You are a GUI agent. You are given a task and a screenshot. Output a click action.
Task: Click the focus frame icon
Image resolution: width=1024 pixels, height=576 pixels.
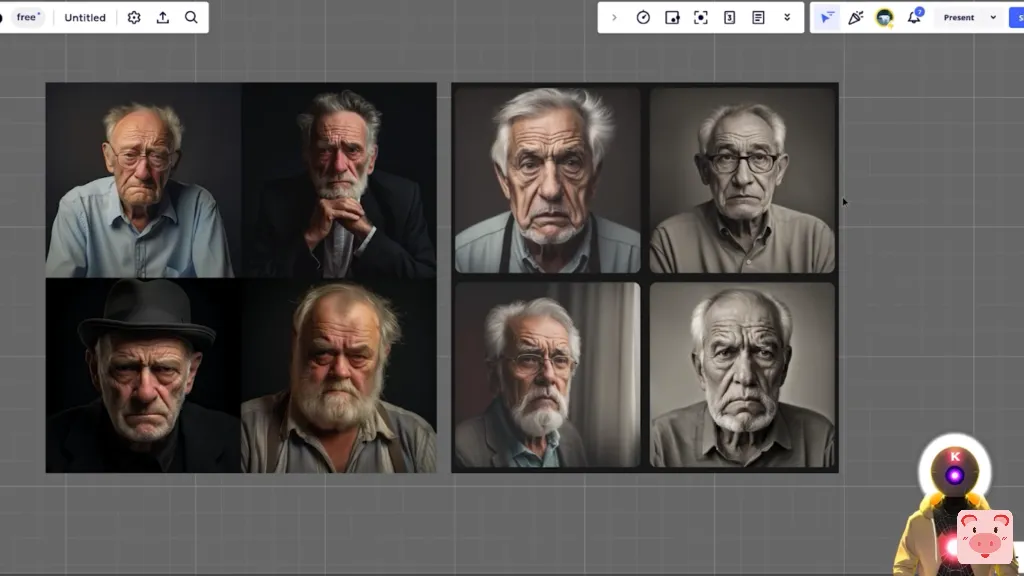tap(701, 18)
